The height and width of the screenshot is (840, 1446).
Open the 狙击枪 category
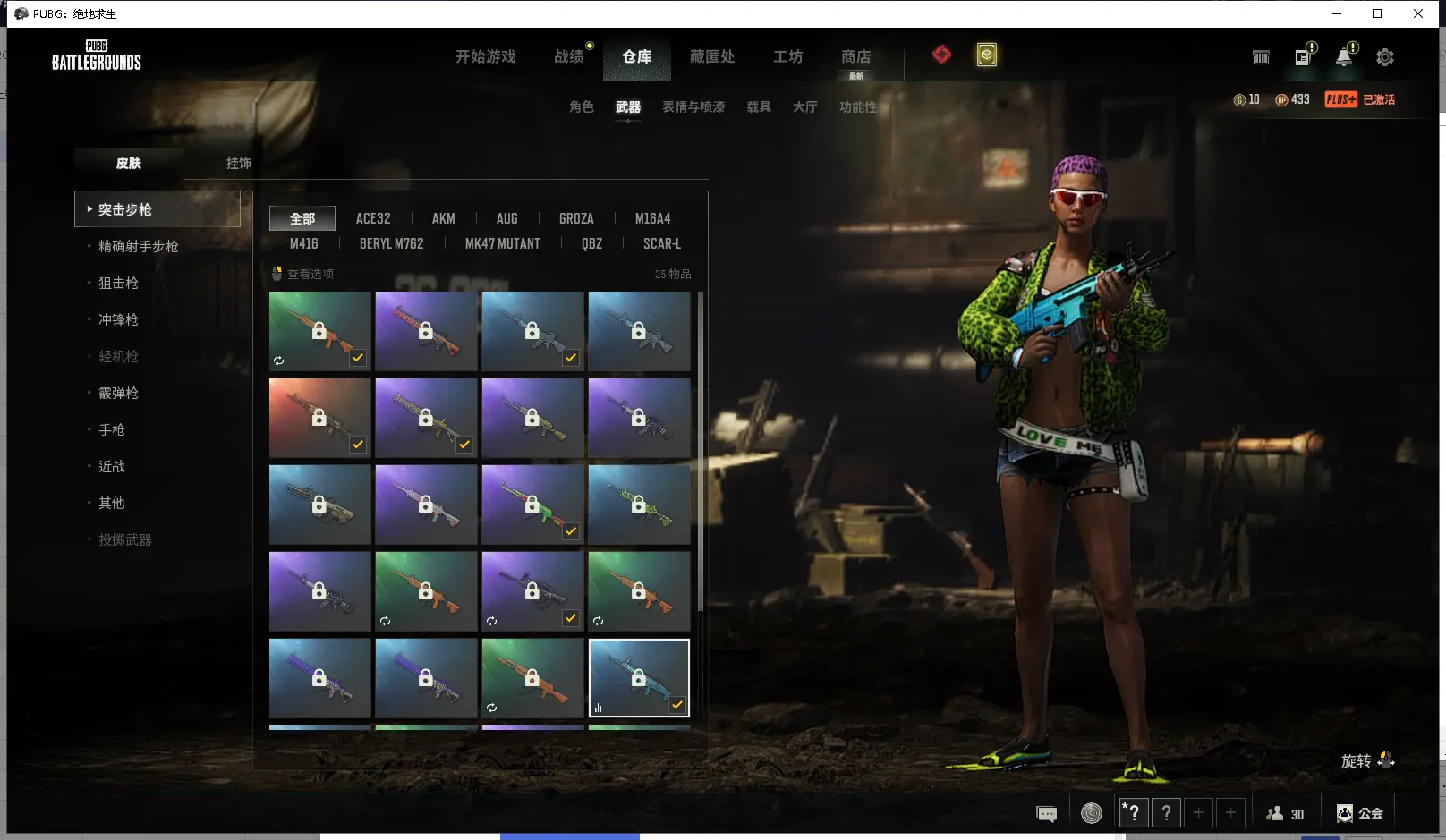pyautogui.click(x=118, y=283)
